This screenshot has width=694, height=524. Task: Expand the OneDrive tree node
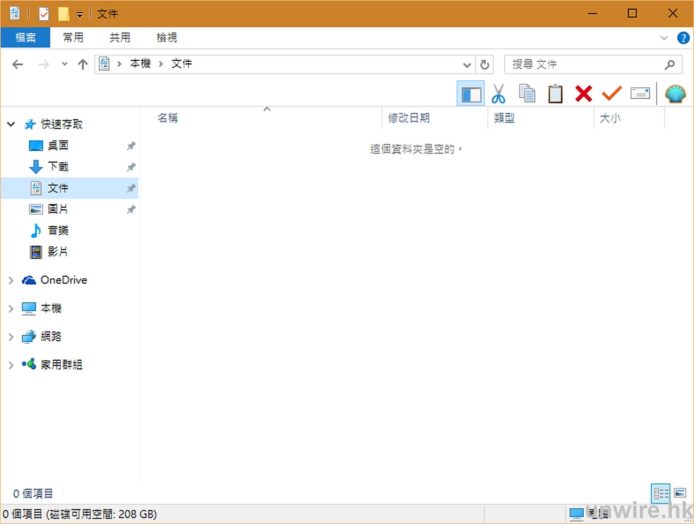tap(11, 281)
